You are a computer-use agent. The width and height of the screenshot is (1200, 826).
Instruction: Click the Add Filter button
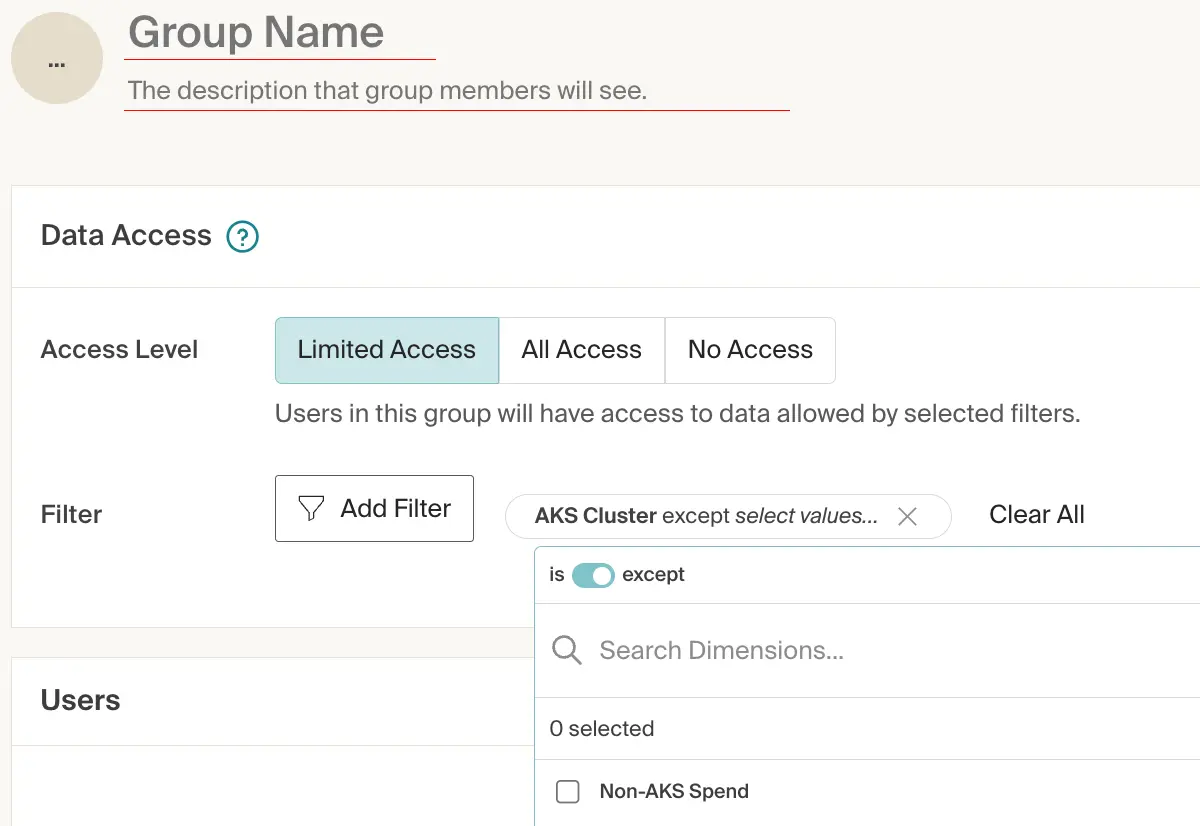[374, 508]
